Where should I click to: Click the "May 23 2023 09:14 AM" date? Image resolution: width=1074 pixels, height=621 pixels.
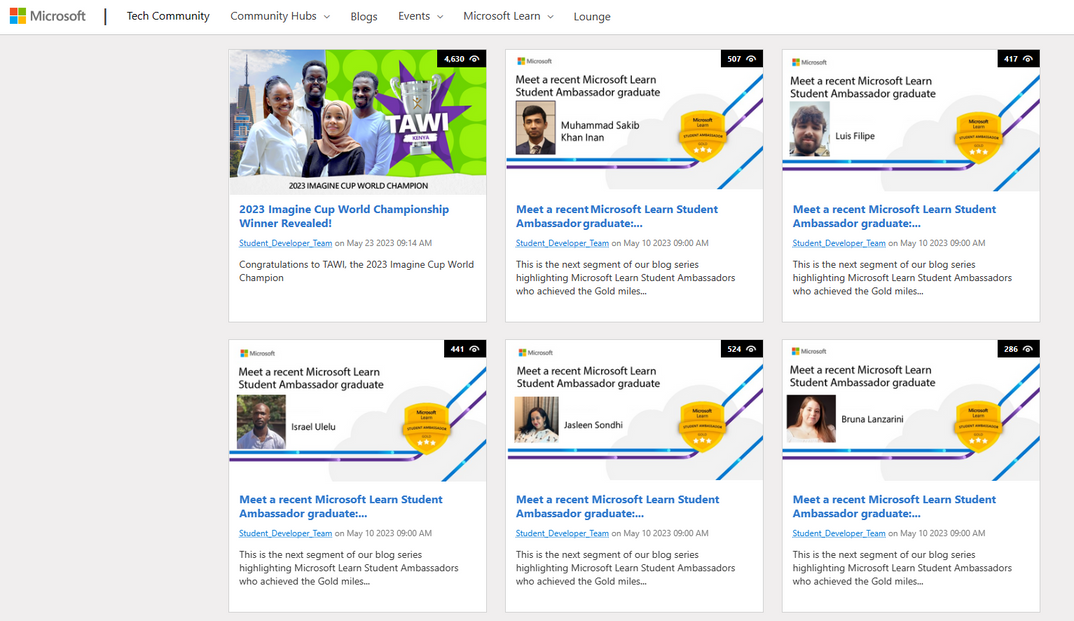[x=389, y=243]
